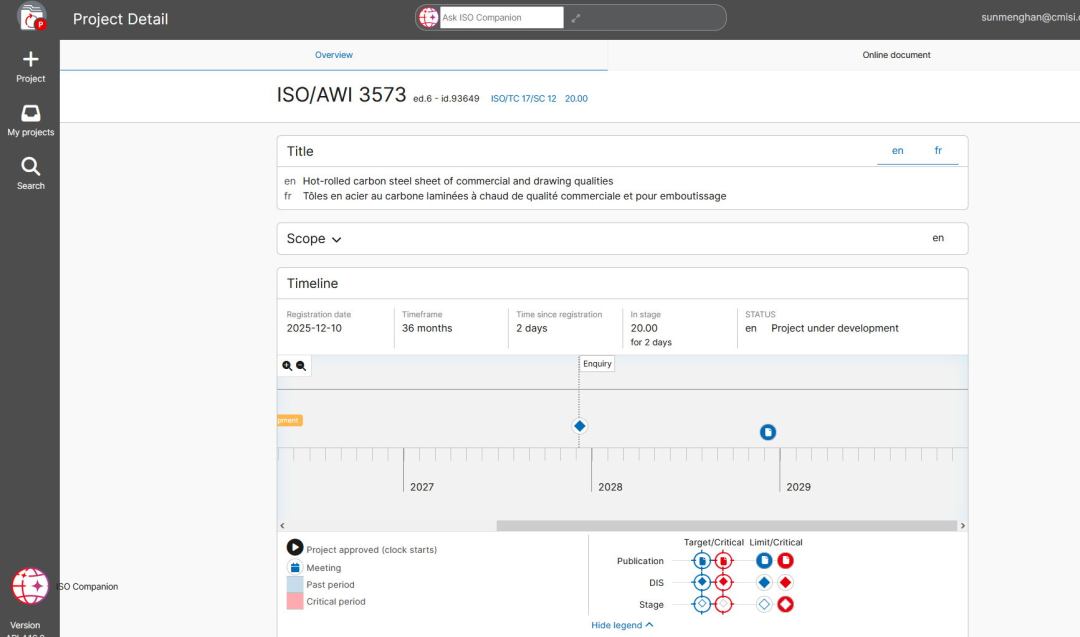Click Publication limit blue legend icon
The image size is (1080, 637).
coord(764,561)
